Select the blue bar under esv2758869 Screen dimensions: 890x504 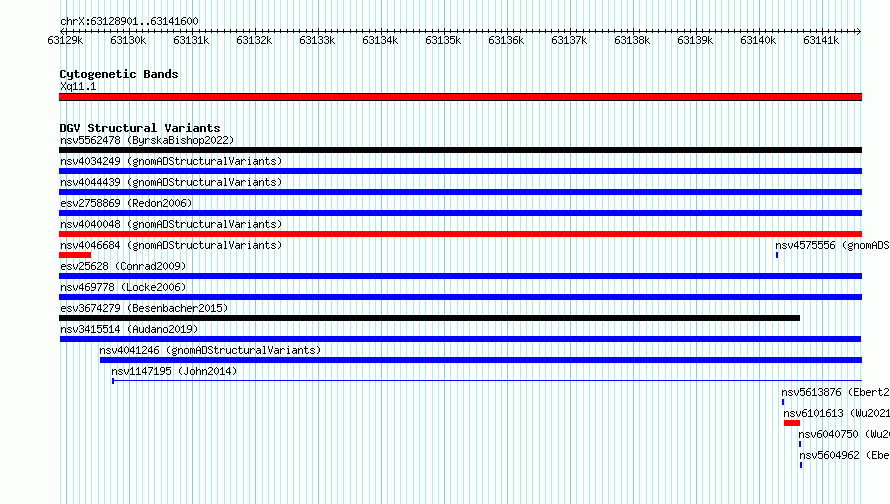[x=460, y=213]
